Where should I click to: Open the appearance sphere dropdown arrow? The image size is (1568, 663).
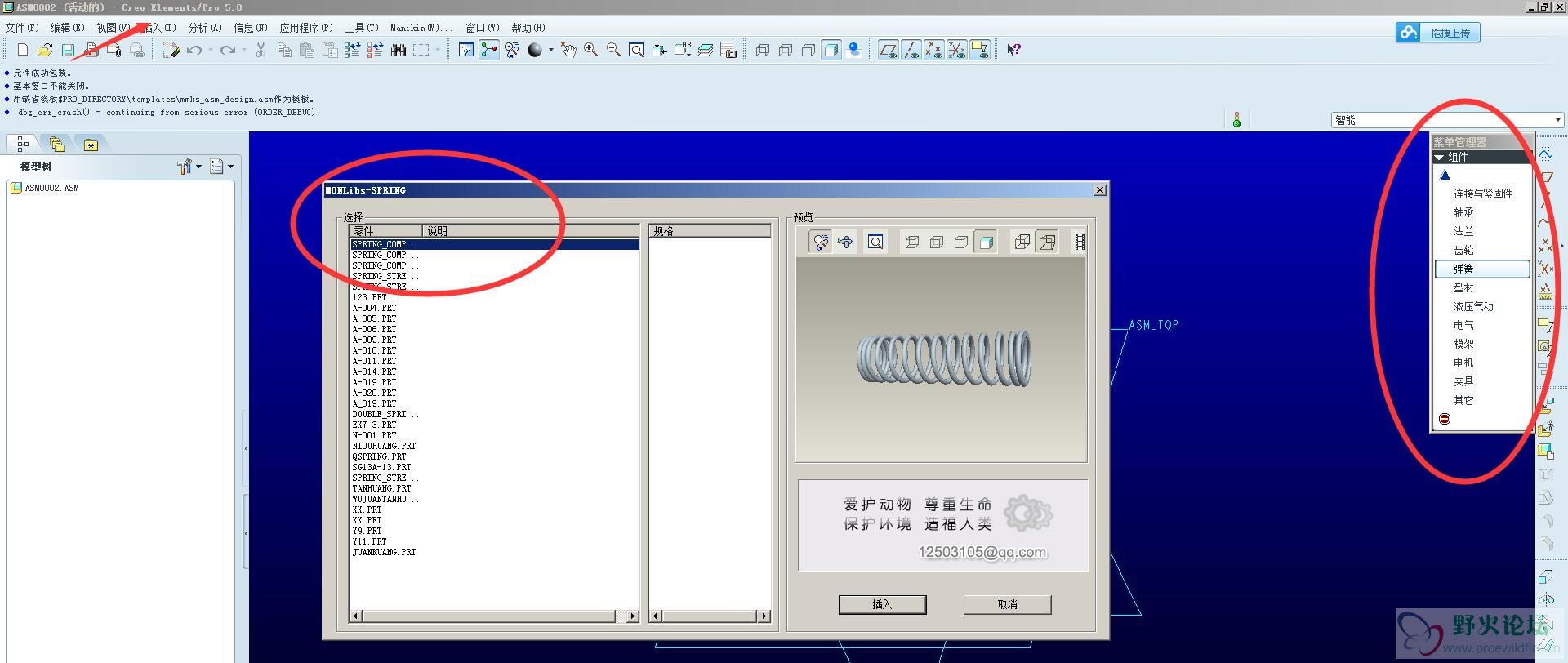[551, 51]
